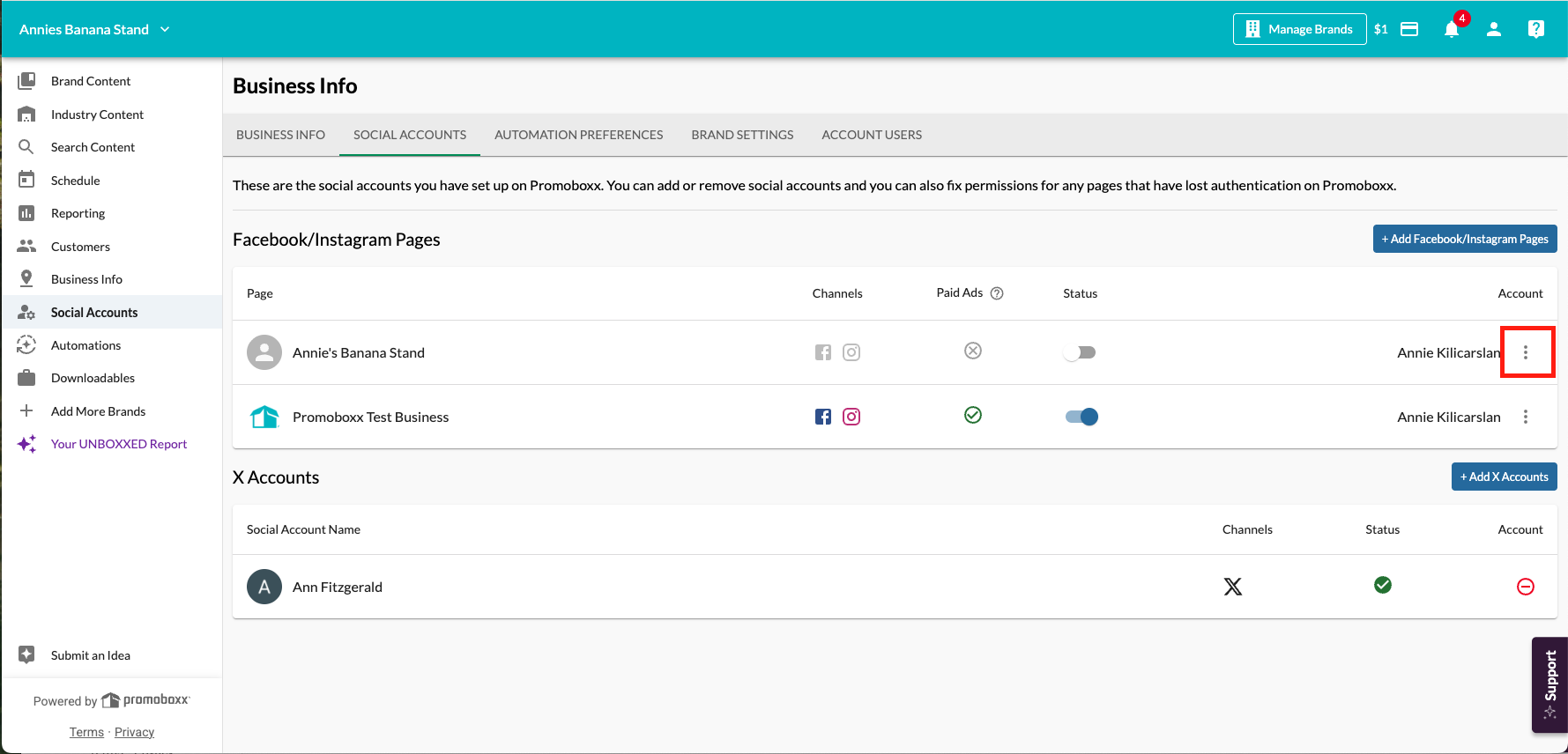Open the Brand Settings tab
Image resolution: width=1568 pixels, height=754 pixels.
pos(742,135)
